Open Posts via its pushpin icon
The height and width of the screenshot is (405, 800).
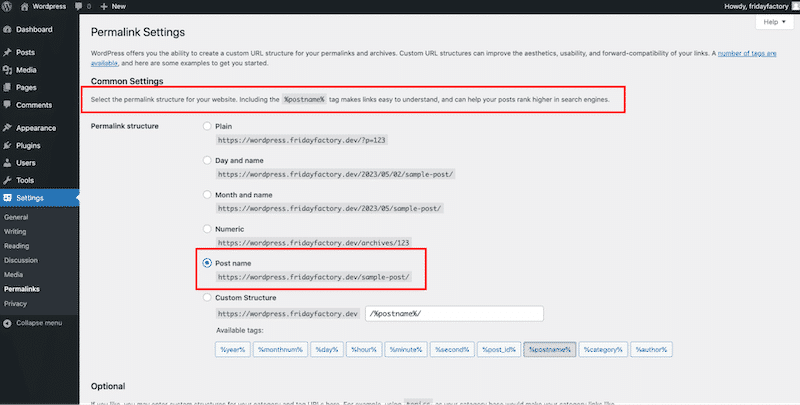pyautogui.click(x=8, y=53)
